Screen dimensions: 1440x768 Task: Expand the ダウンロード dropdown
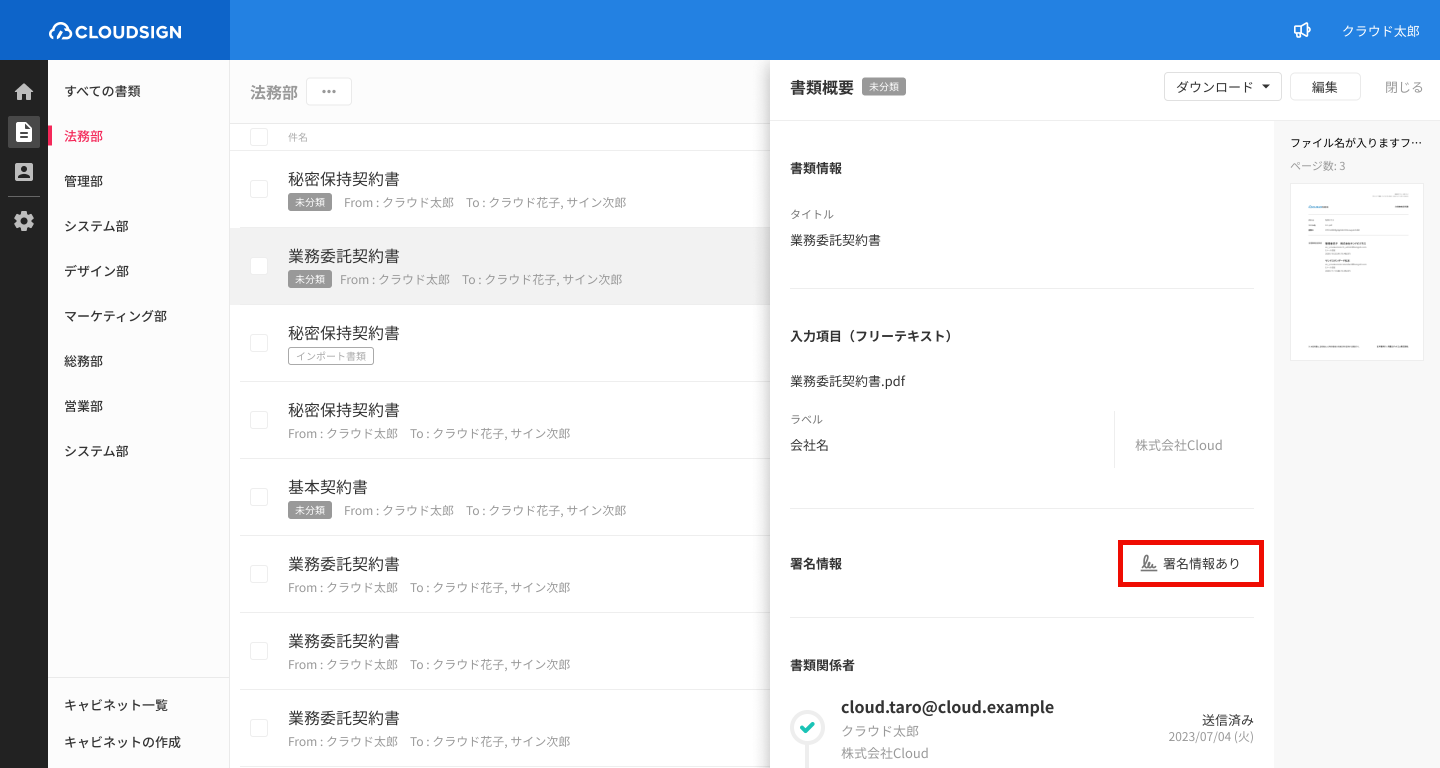tap(1222, 87)
